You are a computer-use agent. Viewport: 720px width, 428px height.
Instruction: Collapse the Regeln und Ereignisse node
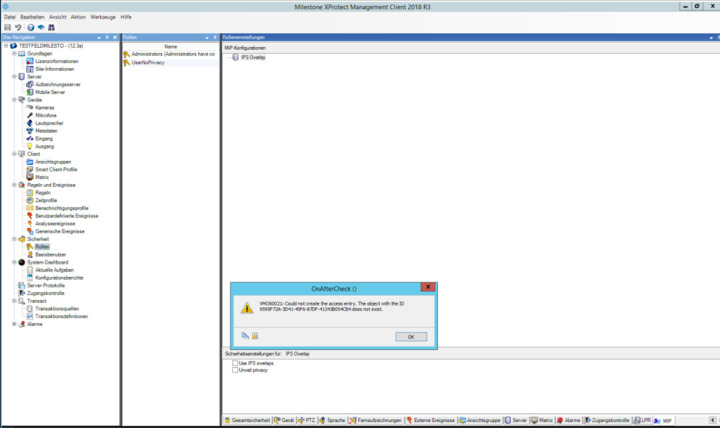tap(13, 185)
